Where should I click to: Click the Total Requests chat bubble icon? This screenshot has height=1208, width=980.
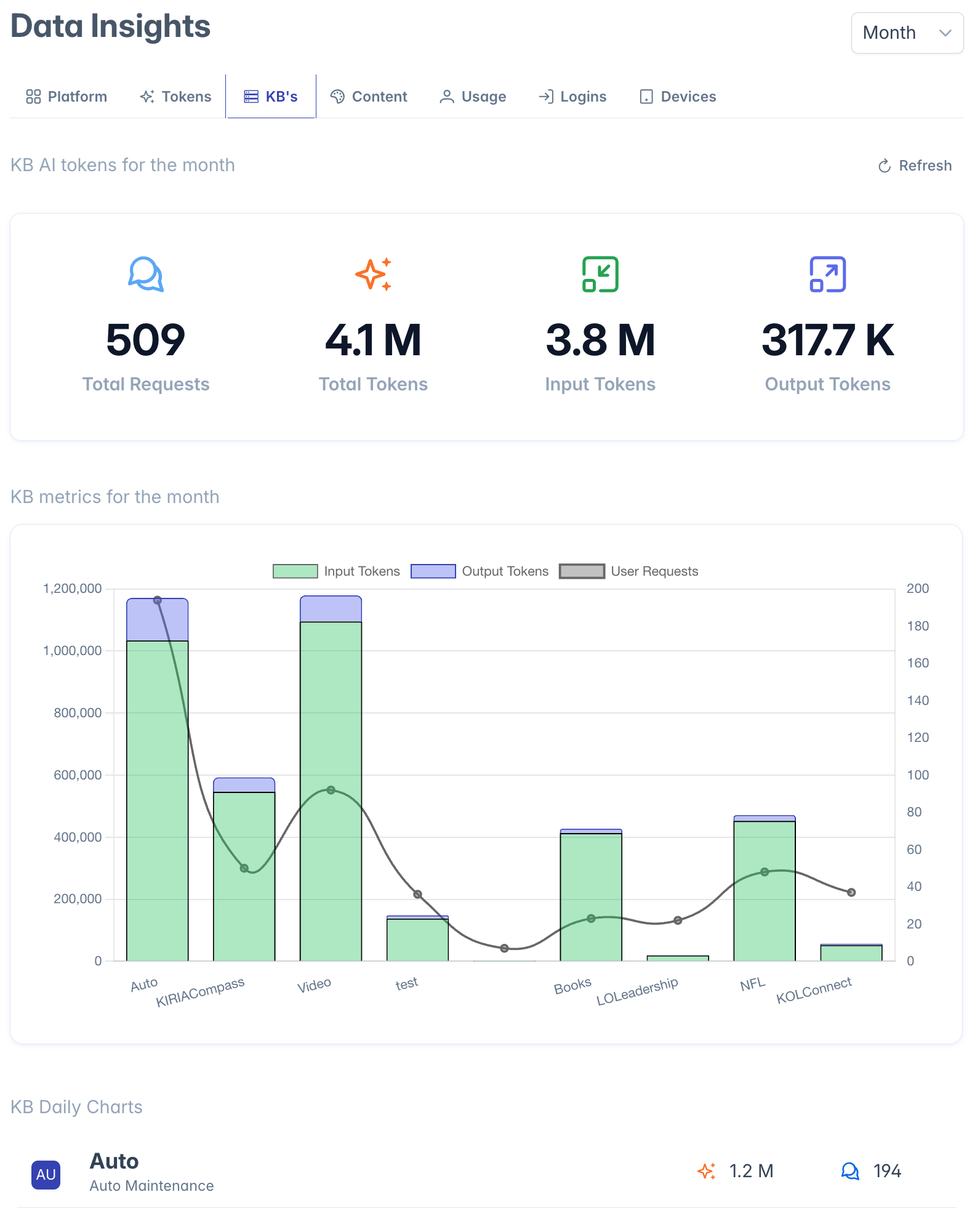coord(146,274)
